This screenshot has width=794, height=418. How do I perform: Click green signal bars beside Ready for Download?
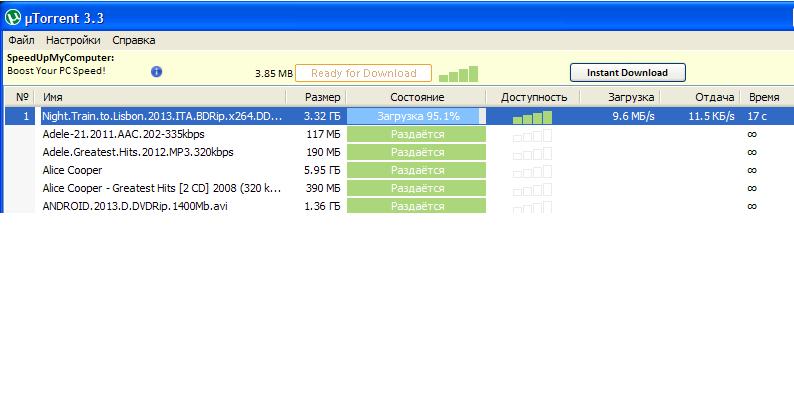pyautogui.click(x=459, y=73)
